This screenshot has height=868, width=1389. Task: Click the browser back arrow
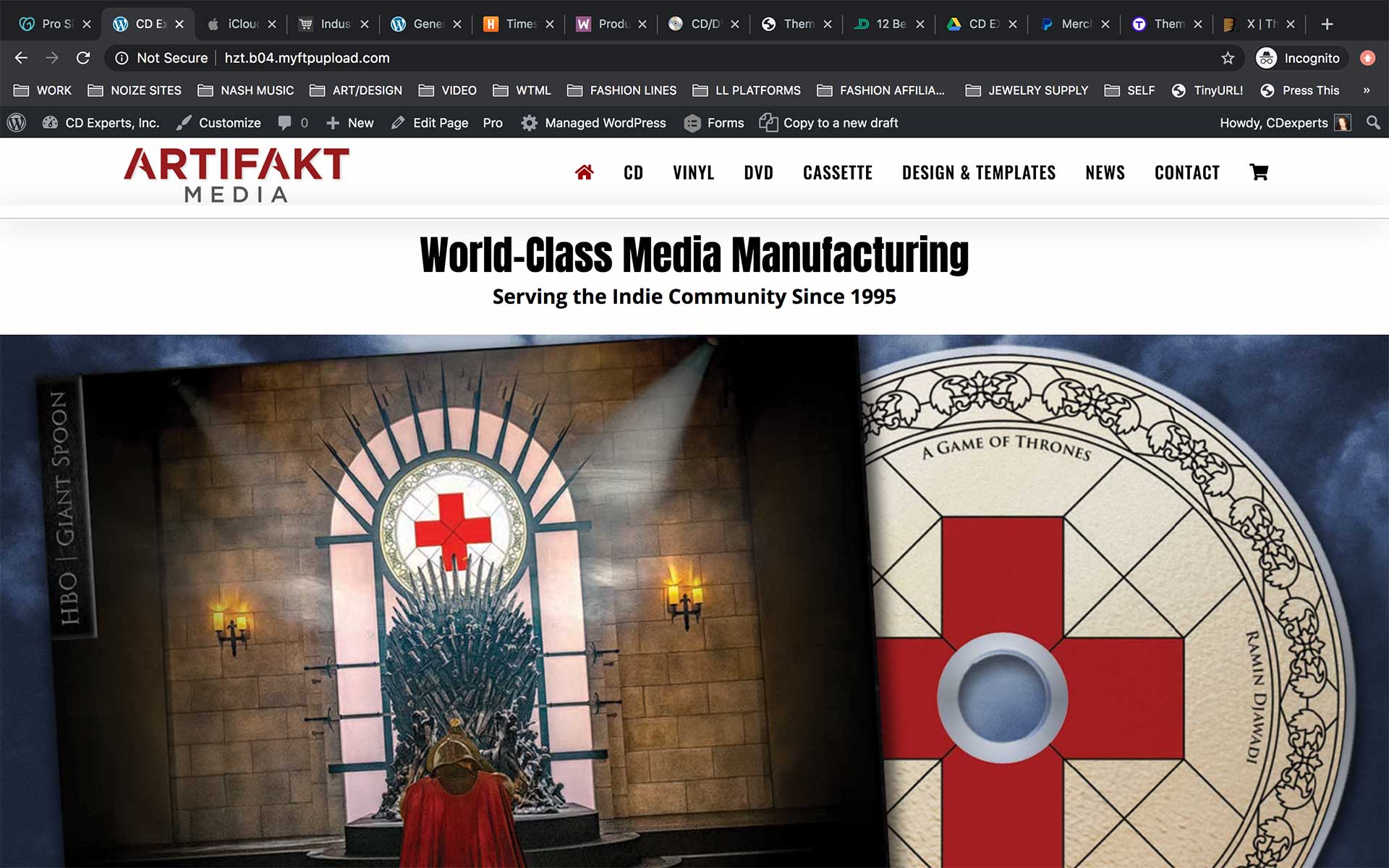tap(21, 58)
